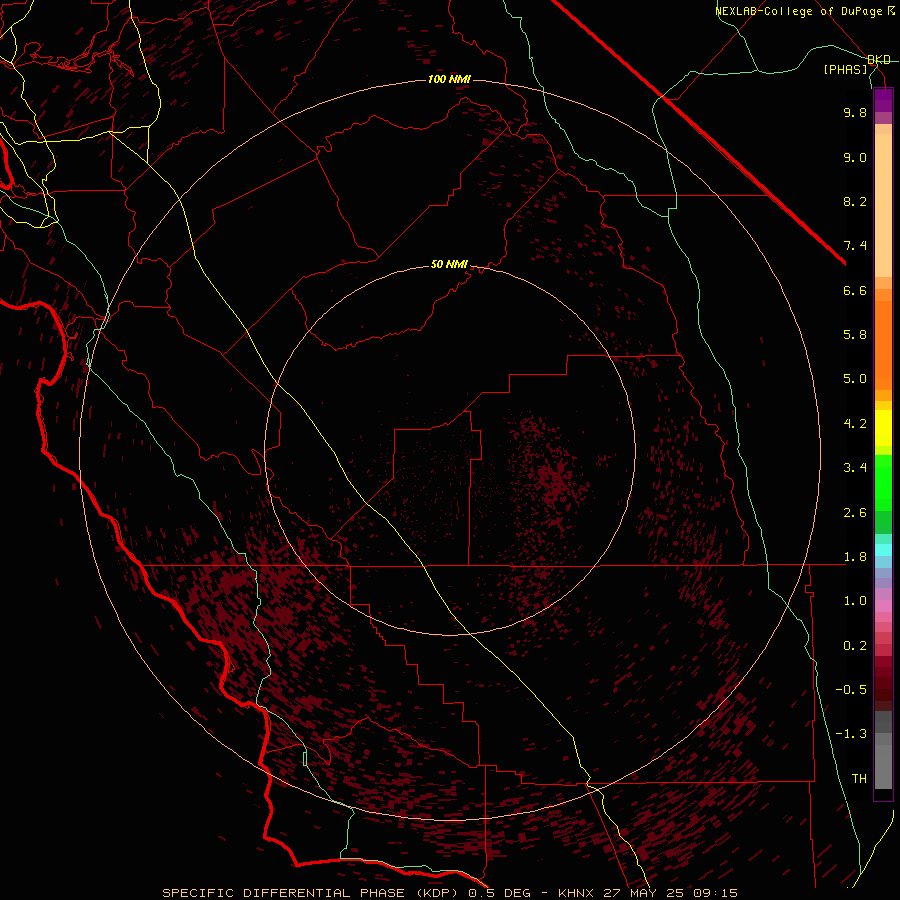Viewport: 900px width, 900px height.
Task: Click the 9.8 value on the color scale
Action: tap(855, 112)
